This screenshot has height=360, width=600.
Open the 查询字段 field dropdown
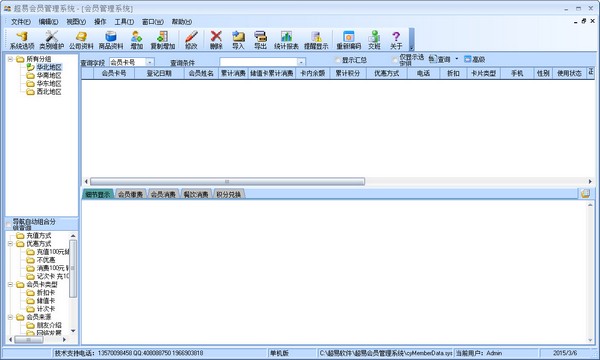point(150,62)
